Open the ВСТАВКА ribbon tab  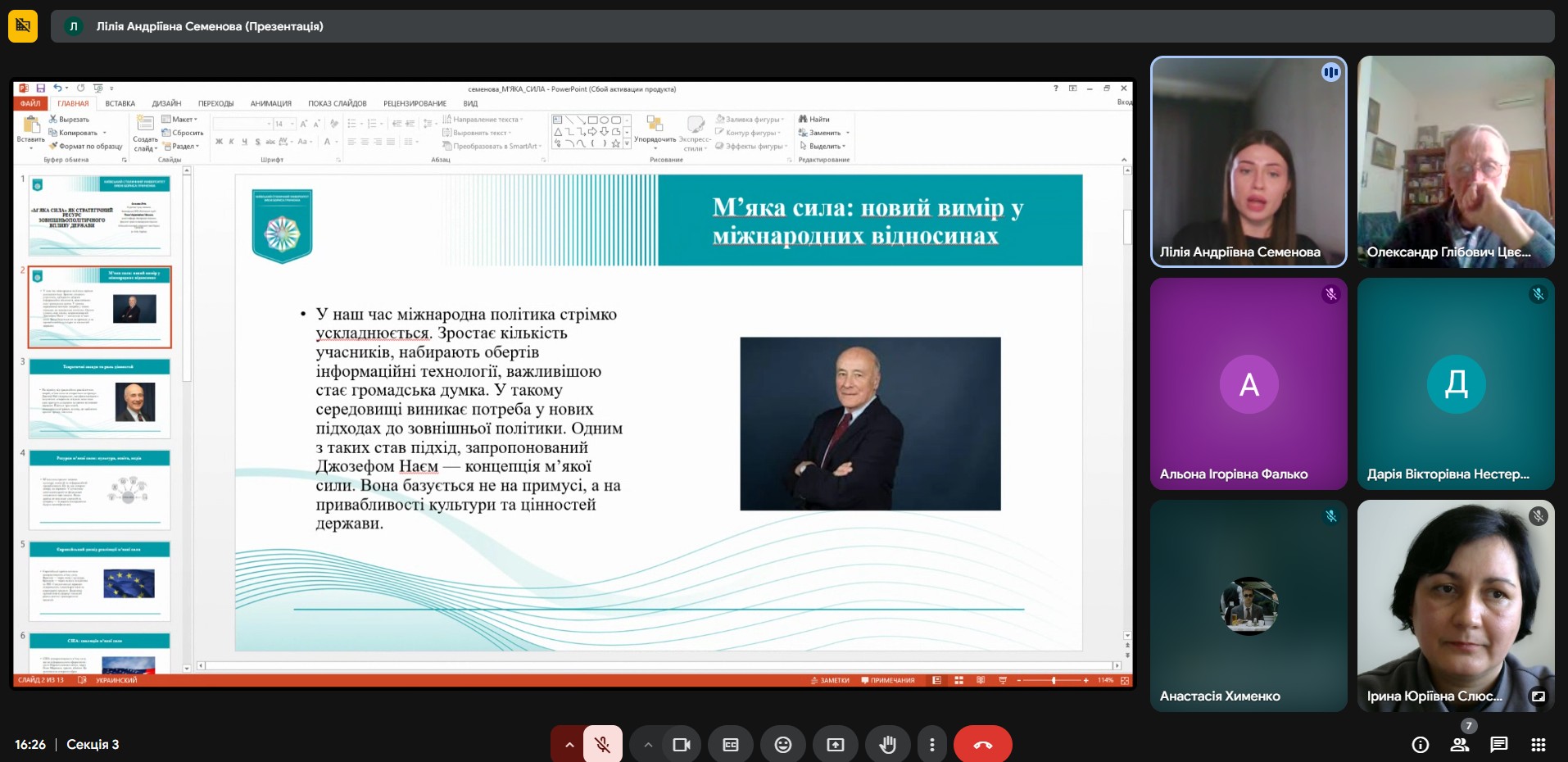120,103
